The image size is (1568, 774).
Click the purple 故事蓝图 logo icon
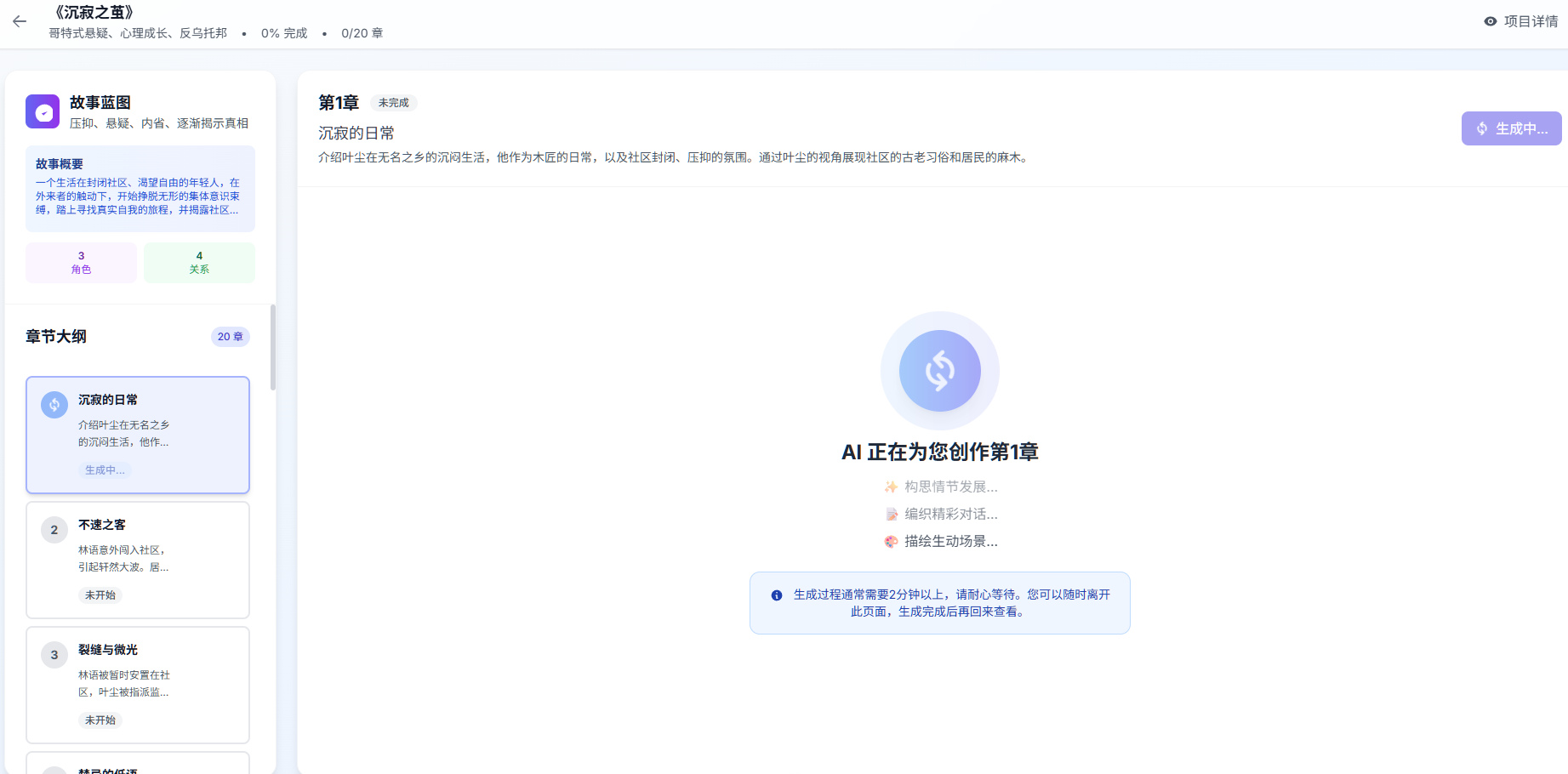[43, 111]
